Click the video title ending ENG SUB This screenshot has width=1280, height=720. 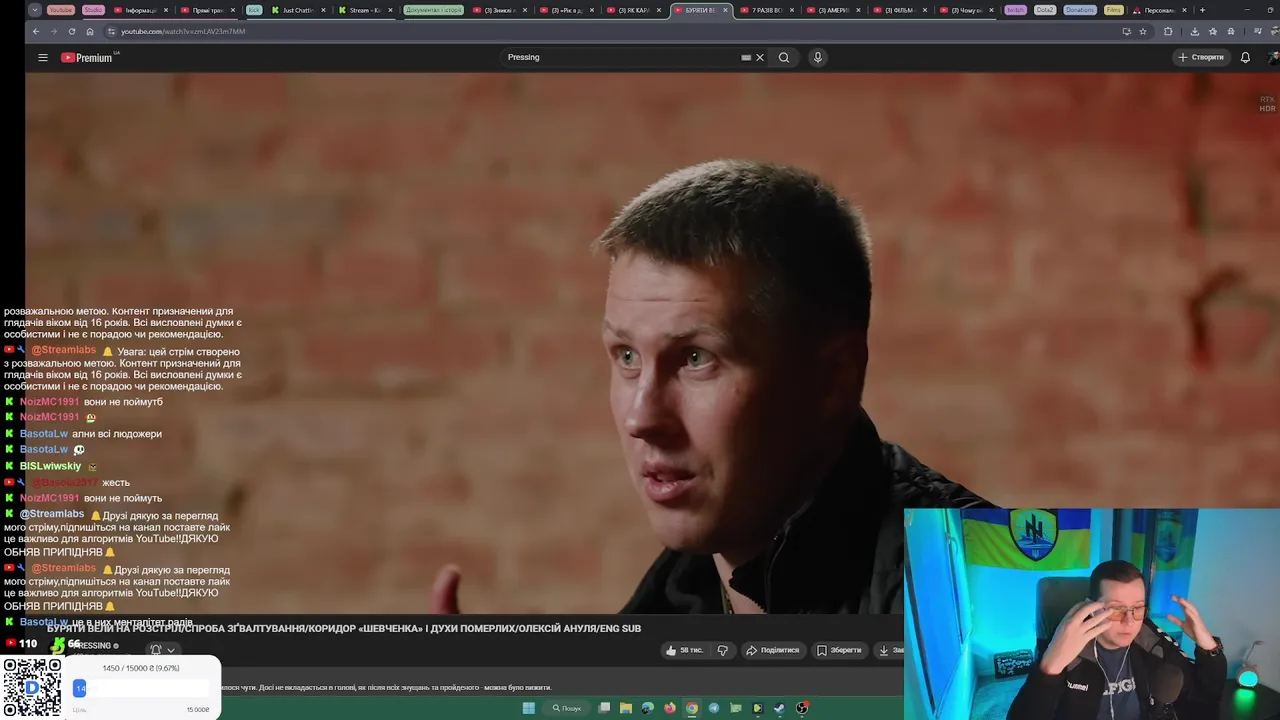pyautogui.click(x=344, y=628)
